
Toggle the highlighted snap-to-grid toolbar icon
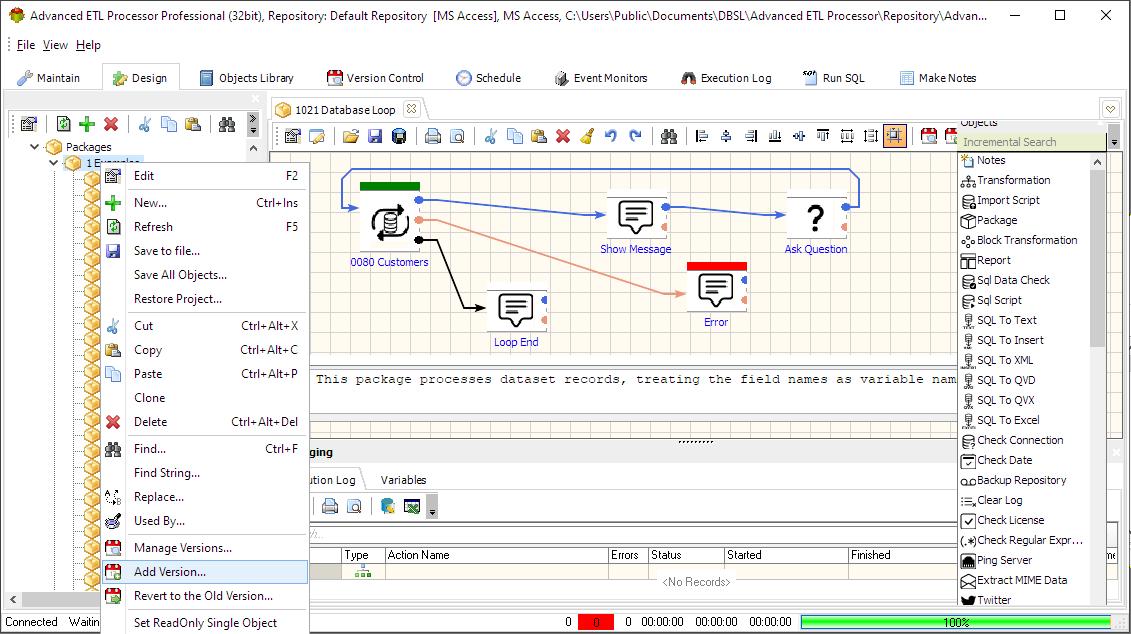tap(894, 136)
